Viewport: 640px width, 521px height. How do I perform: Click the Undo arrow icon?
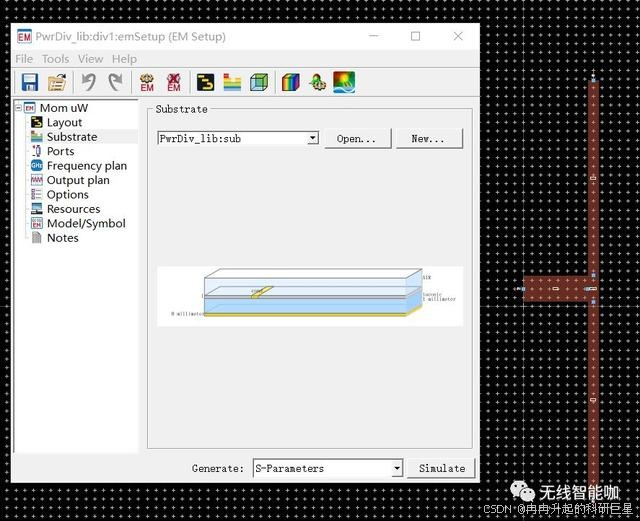(89, 82)
